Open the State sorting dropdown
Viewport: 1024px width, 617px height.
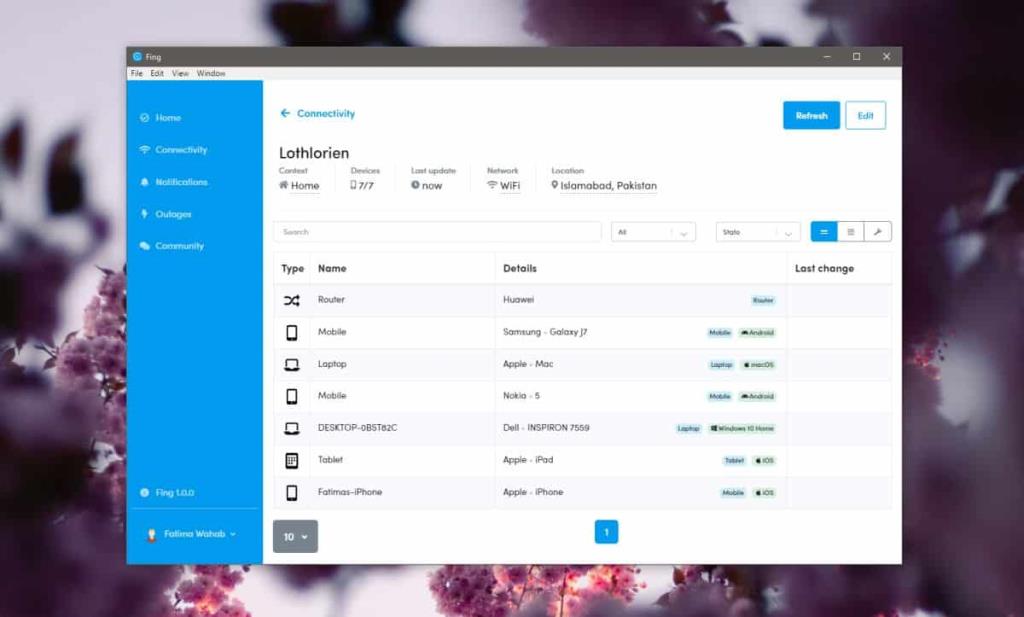(756, 231)
